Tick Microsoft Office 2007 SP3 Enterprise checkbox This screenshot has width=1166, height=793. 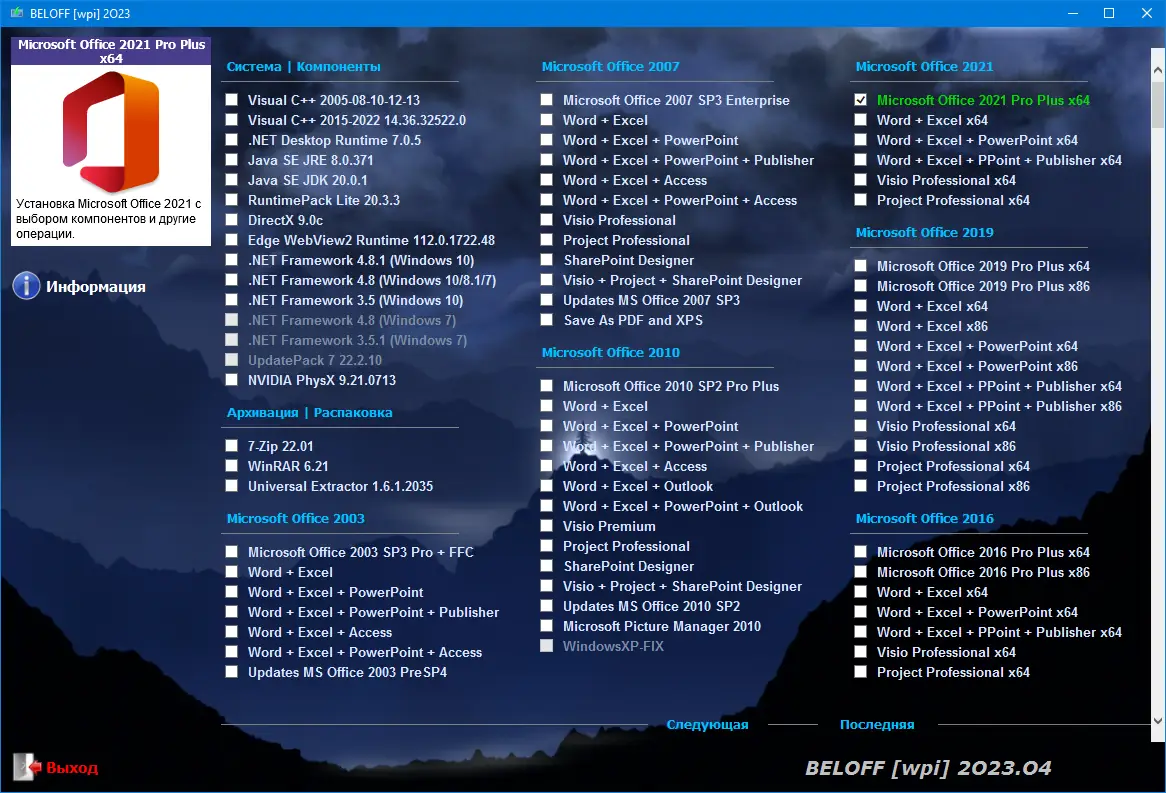(547, 100)
